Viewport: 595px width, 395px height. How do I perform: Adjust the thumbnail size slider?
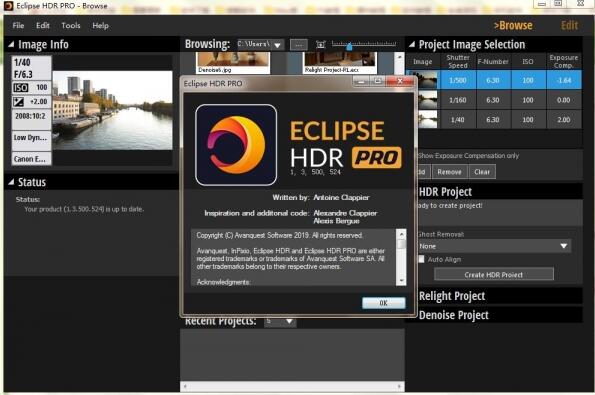(349, 46)
